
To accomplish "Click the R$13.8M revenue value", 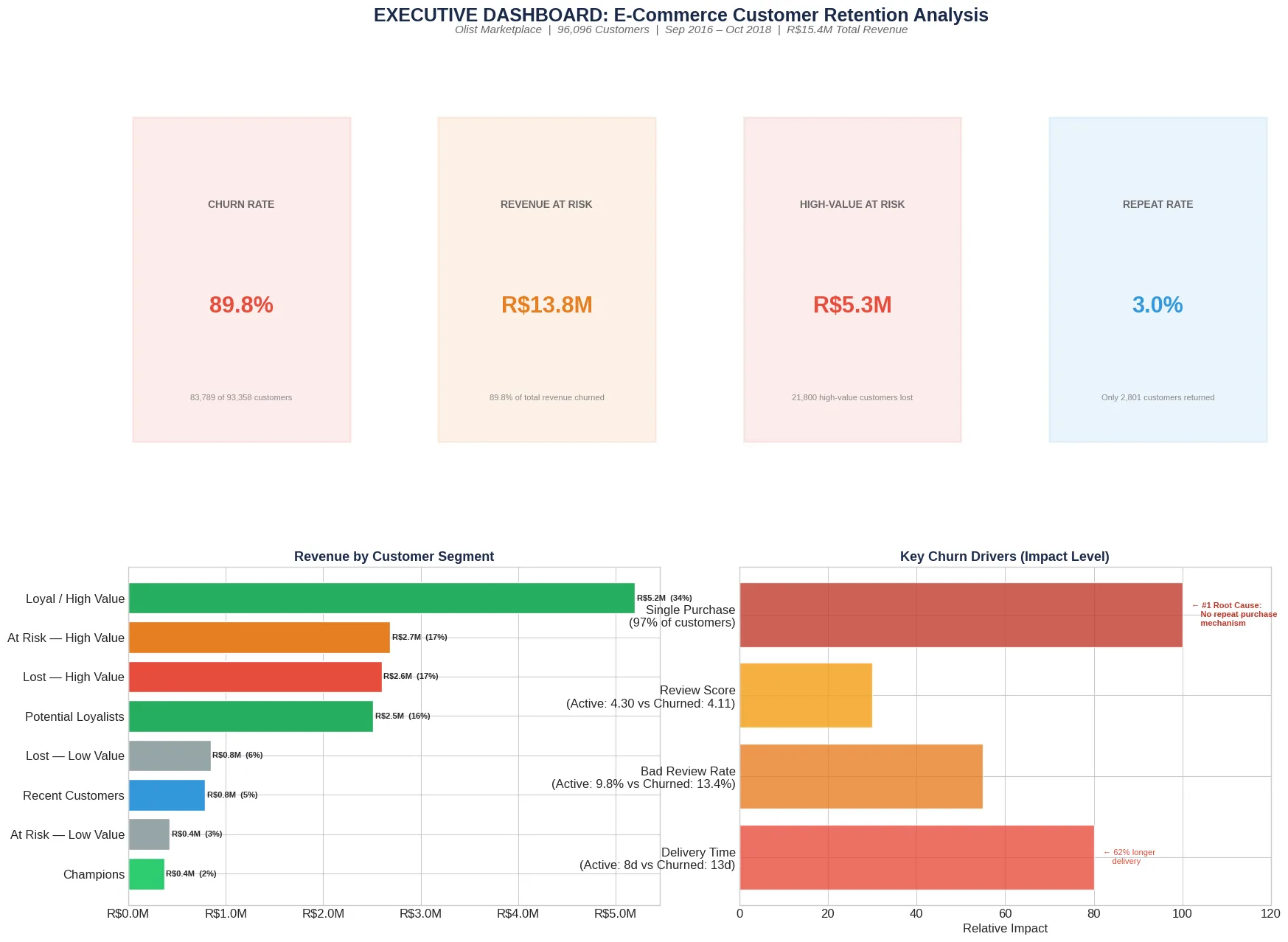I will tap(546, 304).
